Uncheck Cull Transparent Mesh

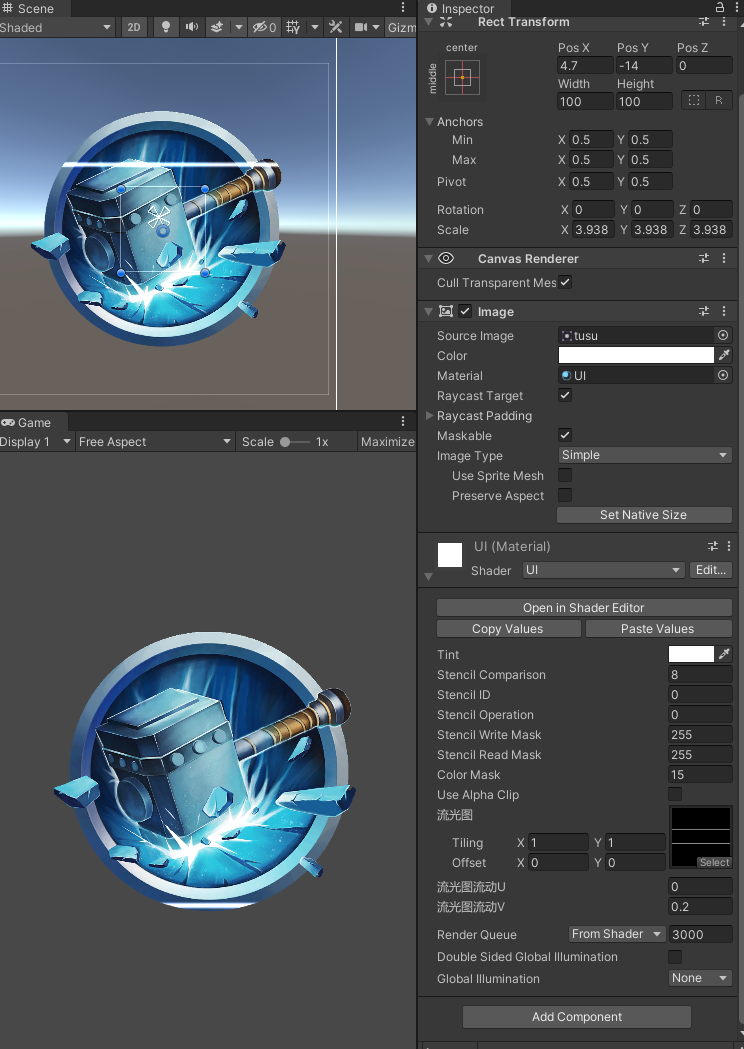(565, 282)
